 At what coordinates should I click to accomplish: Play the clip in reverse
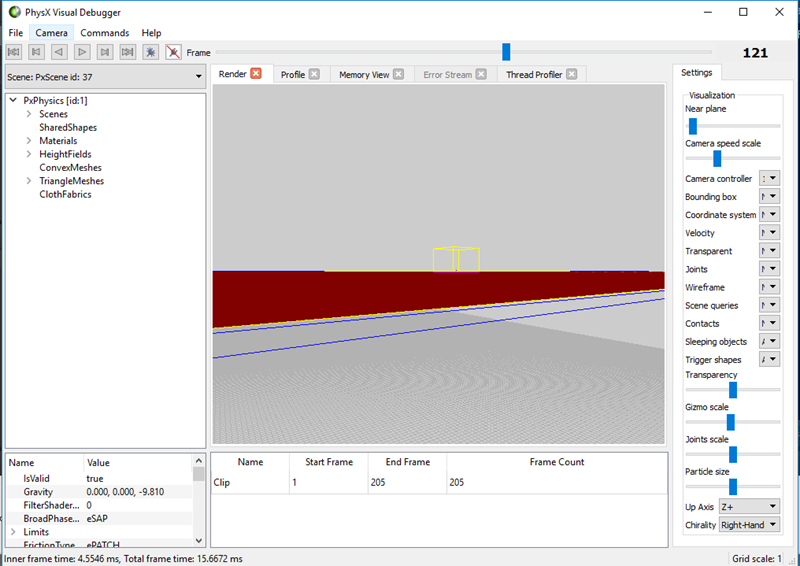point(59,52)
